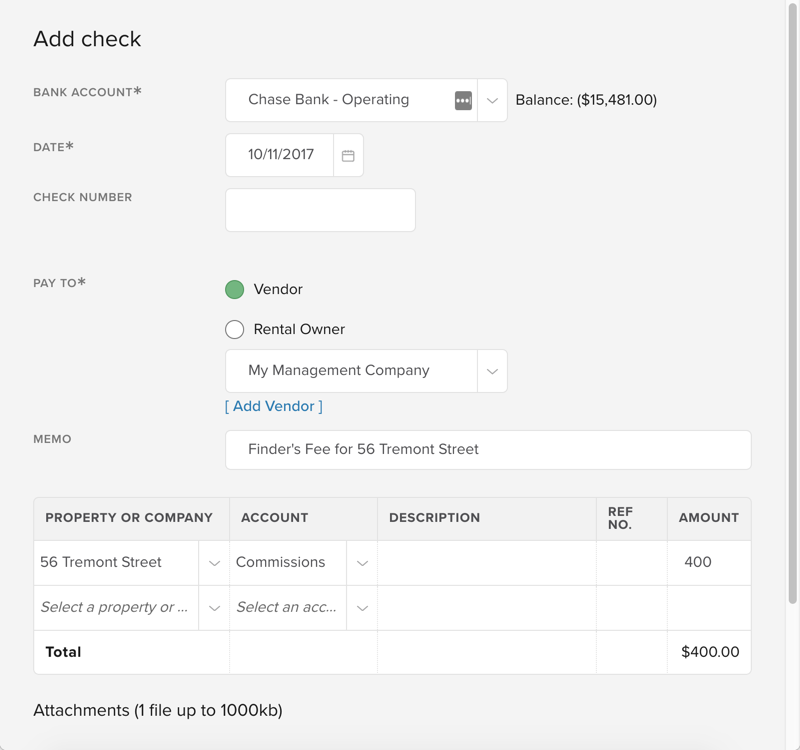Select the Rental Owner radio button
This screenshot has height=750, width=800.
pyautogui.click(x=234, y=329)
